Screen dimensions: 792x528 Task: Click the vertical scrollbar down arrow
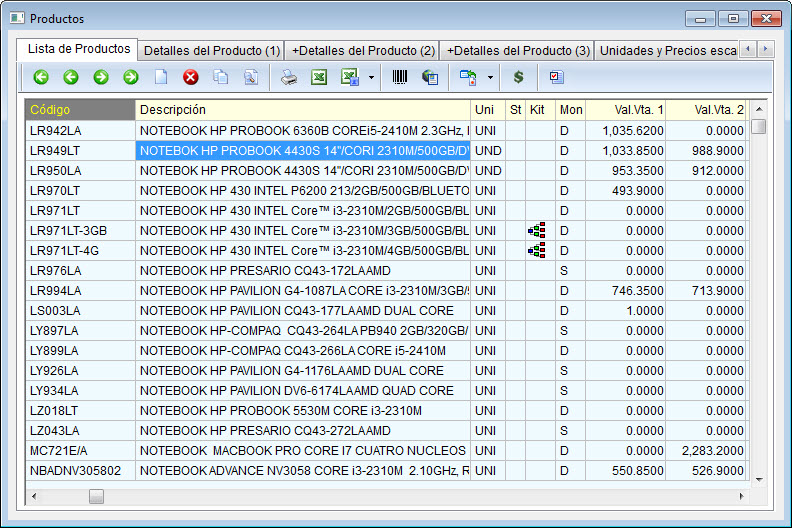[x=759, y=478]
